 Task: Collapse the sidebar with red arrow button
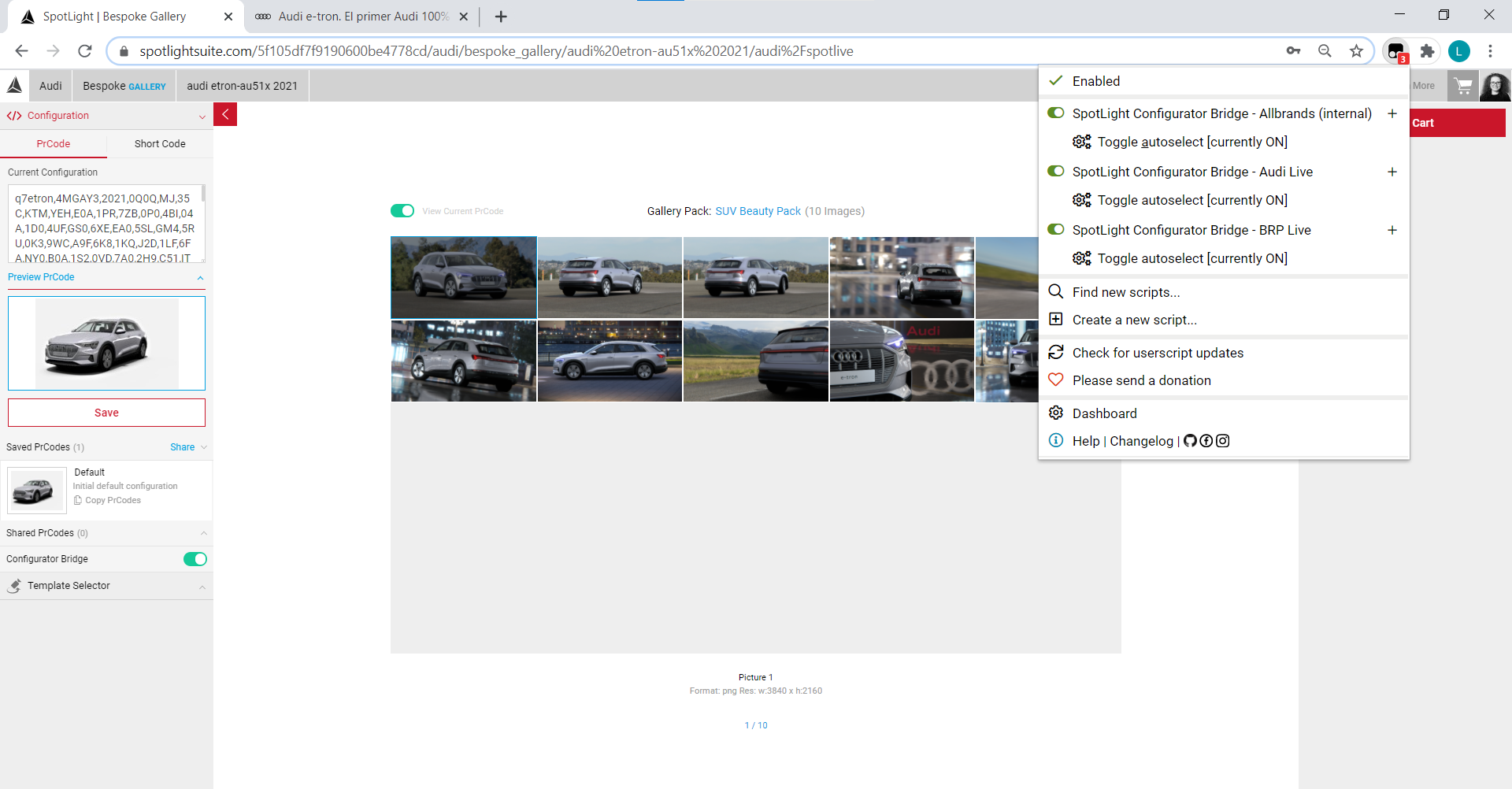225,114
